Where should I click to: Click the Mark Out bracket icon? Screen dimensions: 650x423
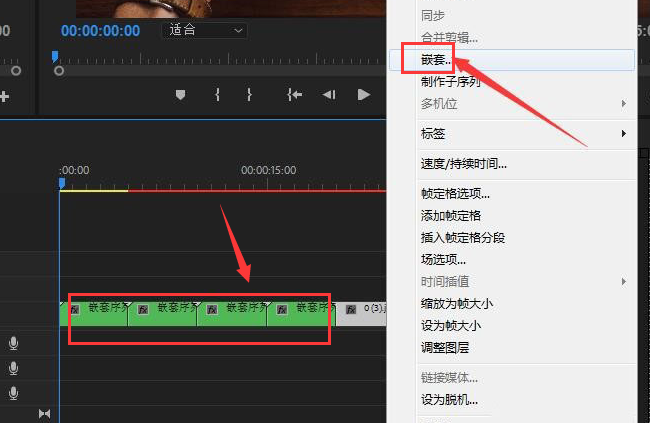[249, 95]
